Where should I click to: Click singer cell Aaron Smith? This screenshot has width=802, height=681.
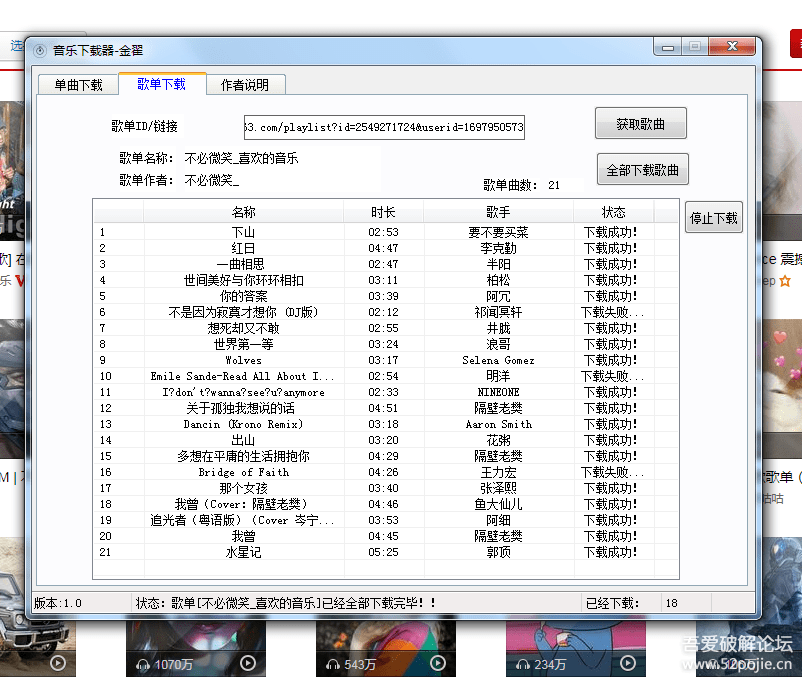[499, 424]
